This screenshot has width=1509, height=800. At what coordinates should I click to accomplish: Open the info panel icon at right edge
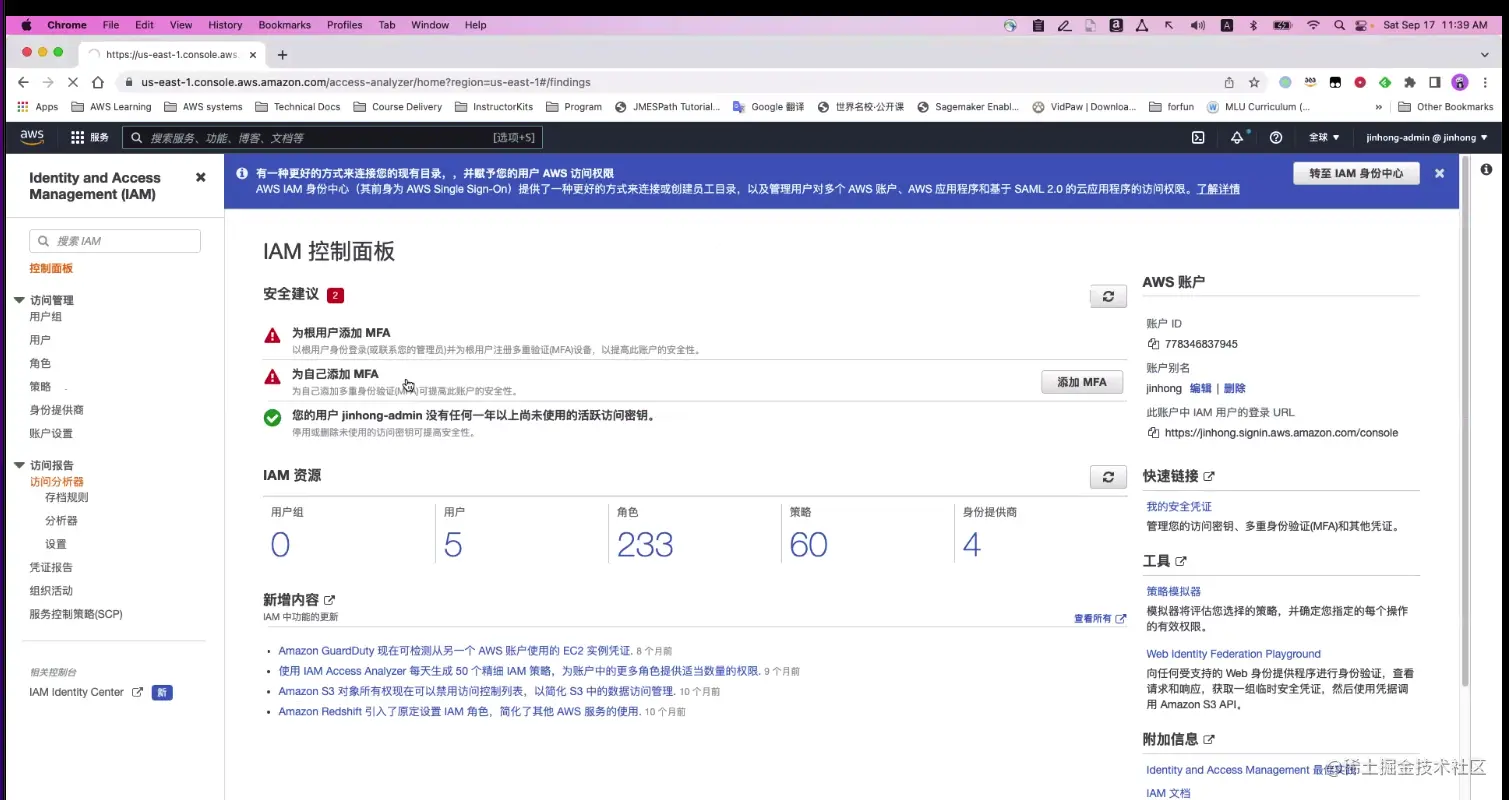click(x=1487, y=170)
